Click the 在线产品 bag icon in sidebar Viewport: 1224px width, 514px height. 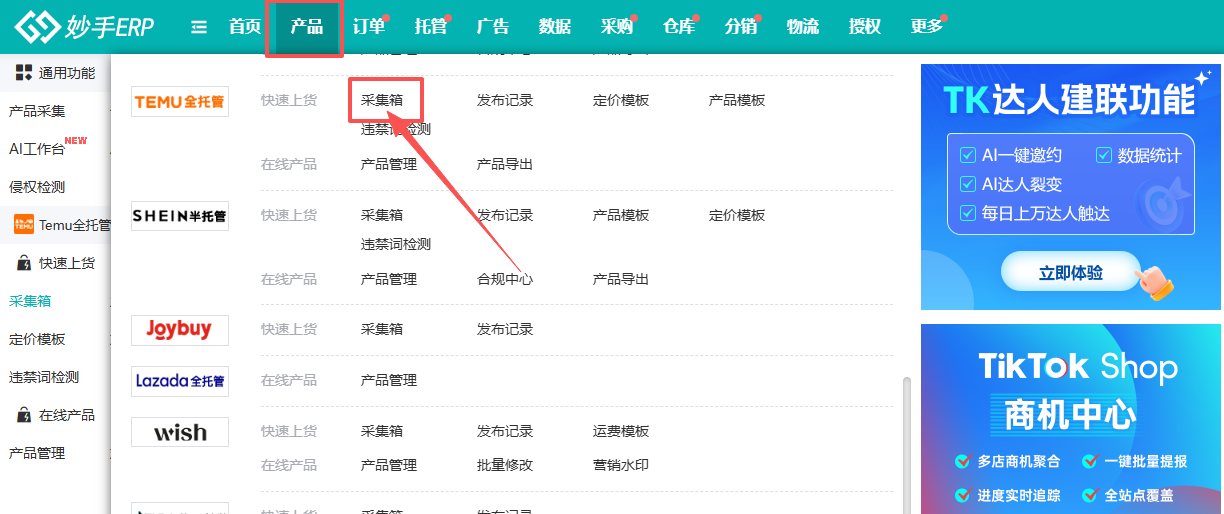[x=24, y=415]
